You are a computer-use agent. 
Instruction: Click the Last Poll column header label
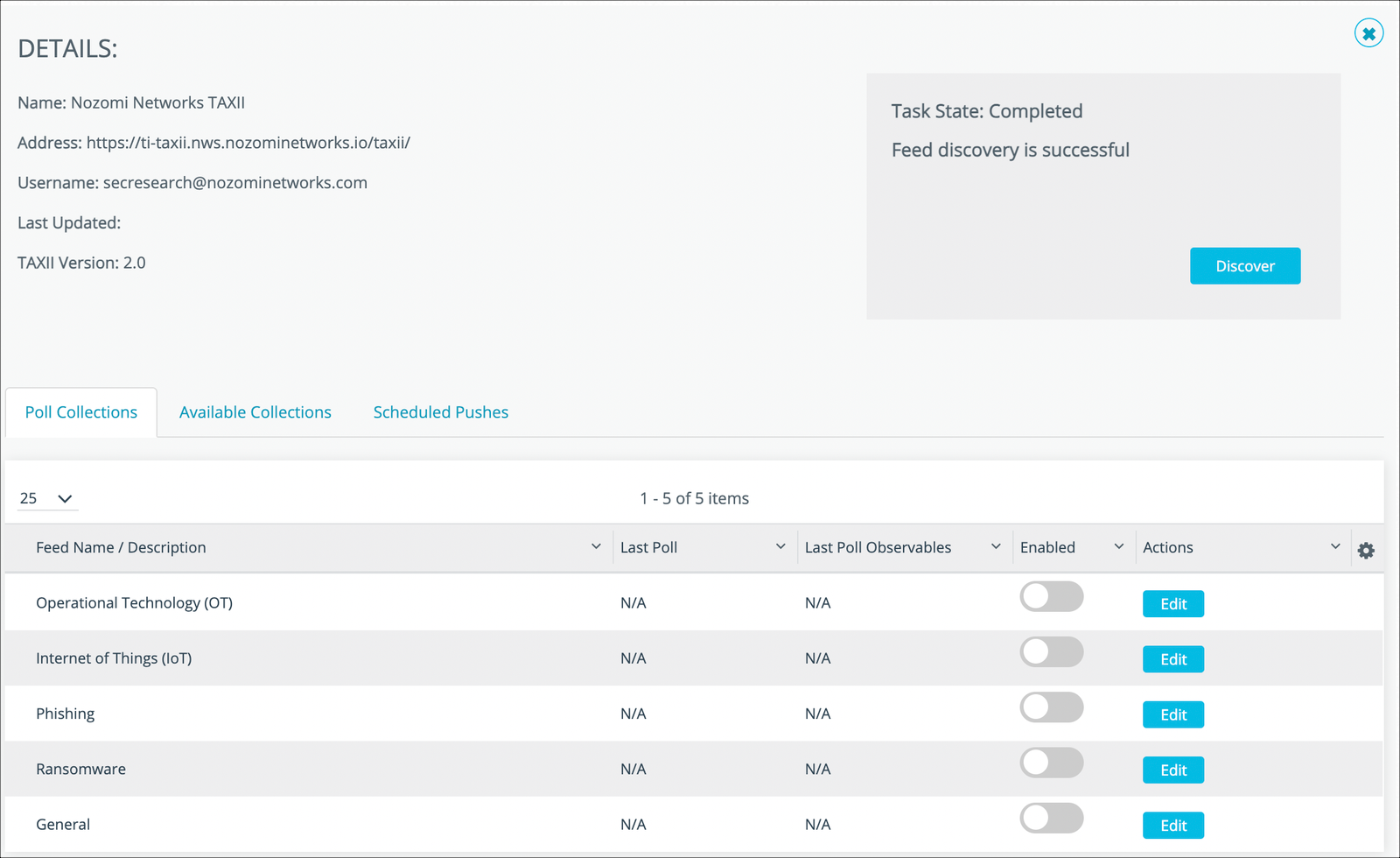[x=648, y=547]
